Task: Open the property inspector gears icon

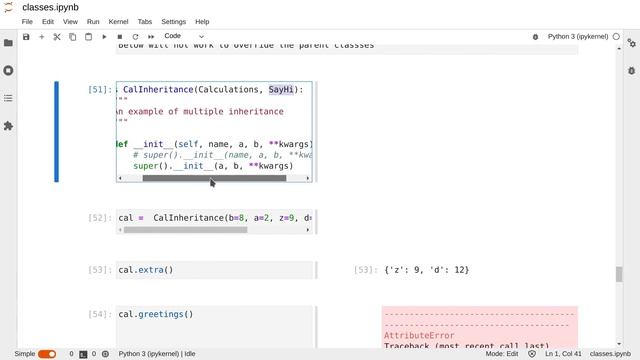Action: pos(631,43)
